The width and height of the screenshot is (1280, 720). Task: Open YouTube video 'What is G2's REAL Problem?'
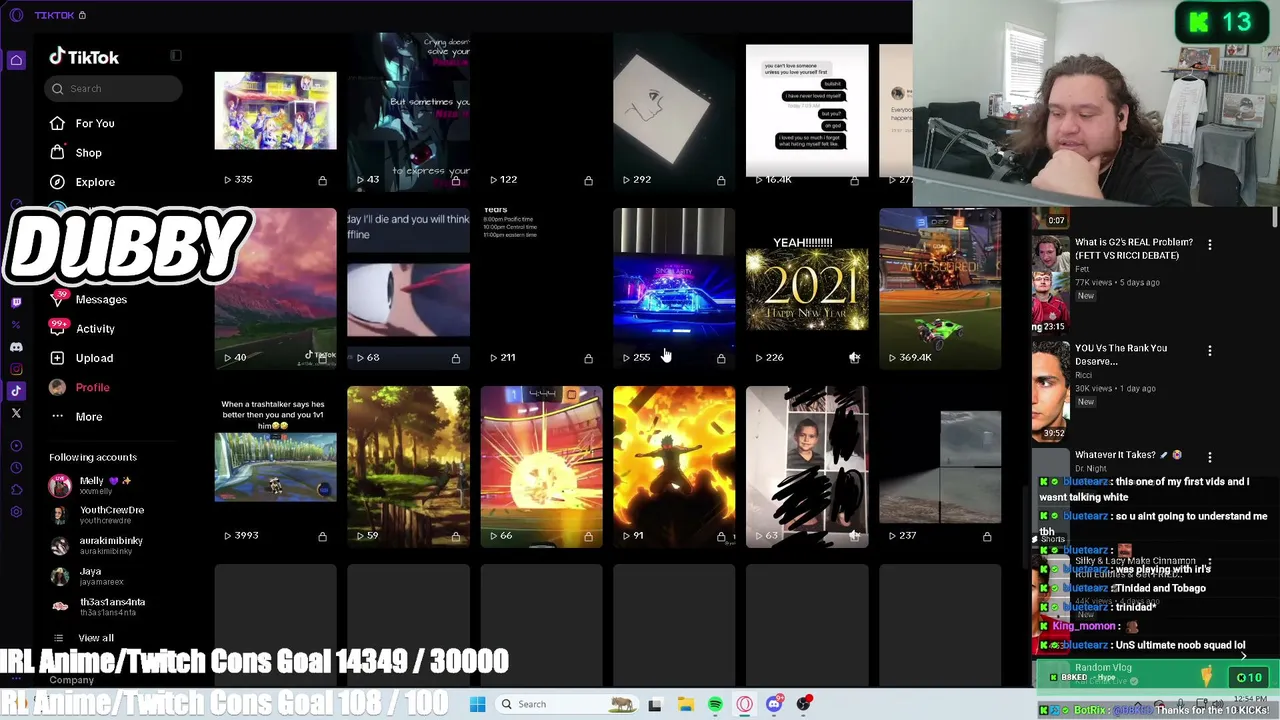click(x=1134, y=249)
